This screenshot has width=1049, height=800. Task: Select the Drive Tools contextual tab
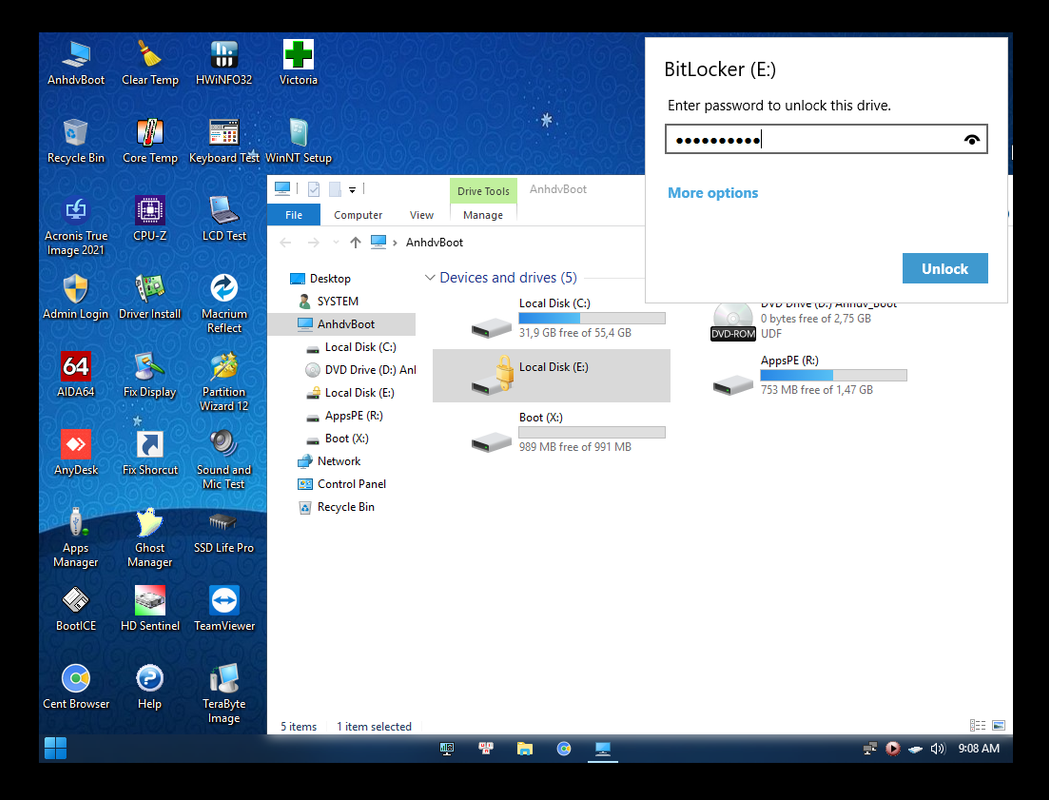point(483,191)
